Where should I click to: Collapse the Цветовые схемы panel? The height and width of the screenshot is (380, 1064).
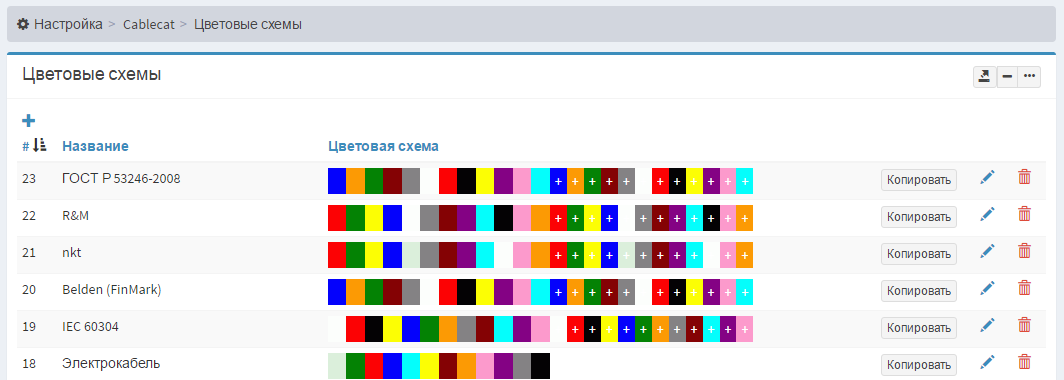pos(1007,77)
